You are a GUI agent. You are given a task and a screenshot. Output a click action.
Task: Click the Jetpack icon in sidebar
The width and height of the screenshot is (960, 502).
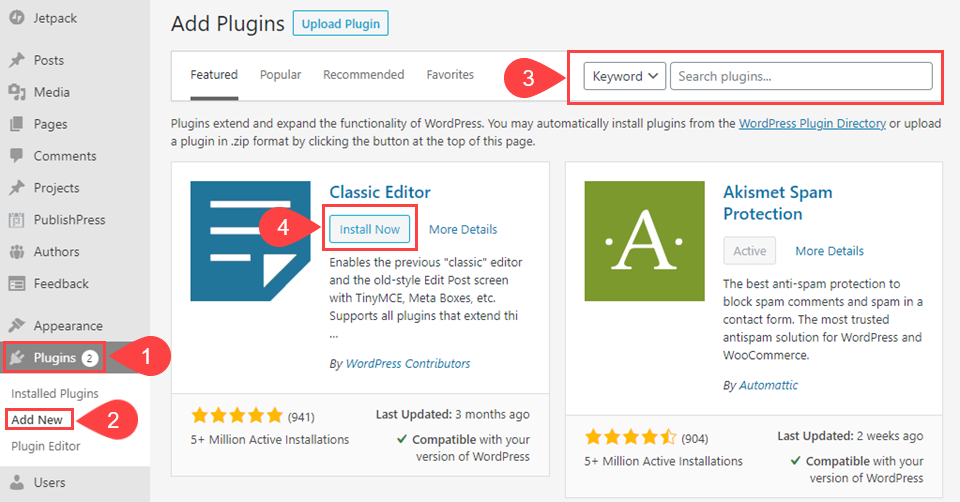point(16,18)
